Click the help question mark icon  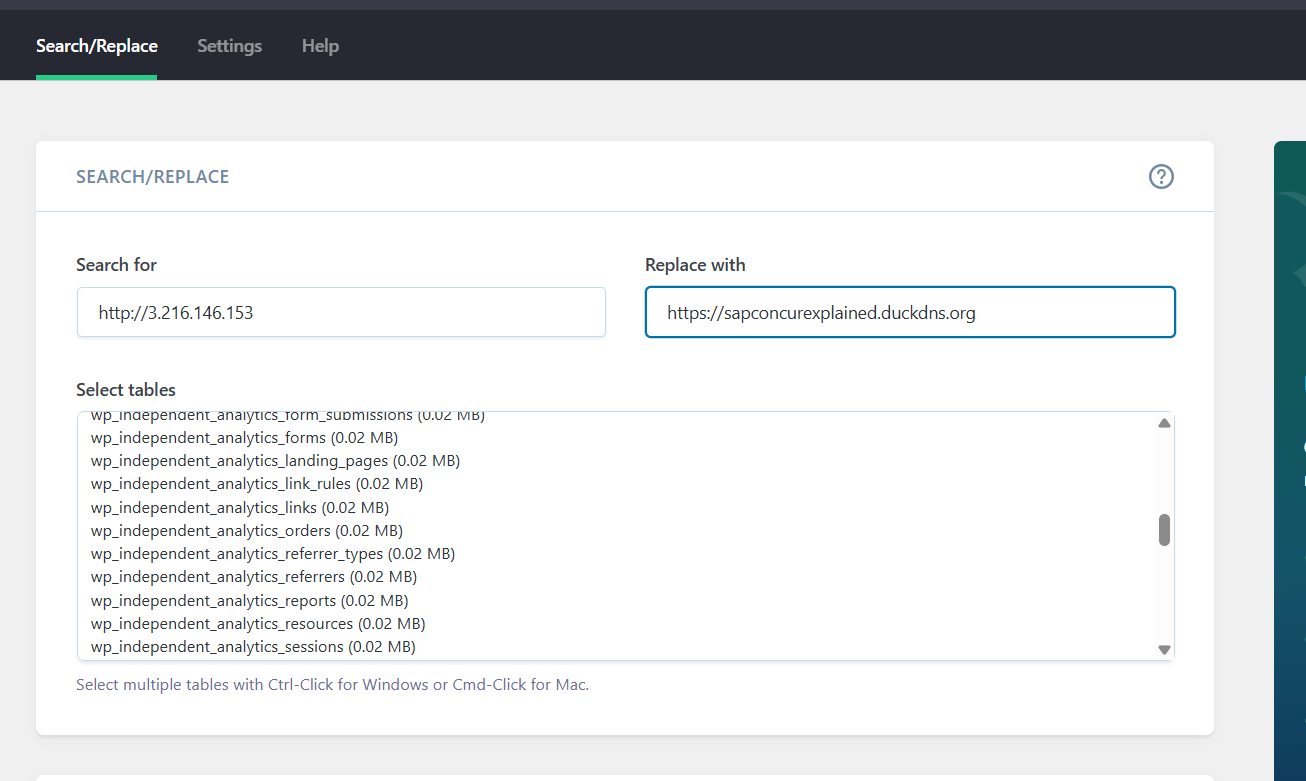[x=1160, y=177]
